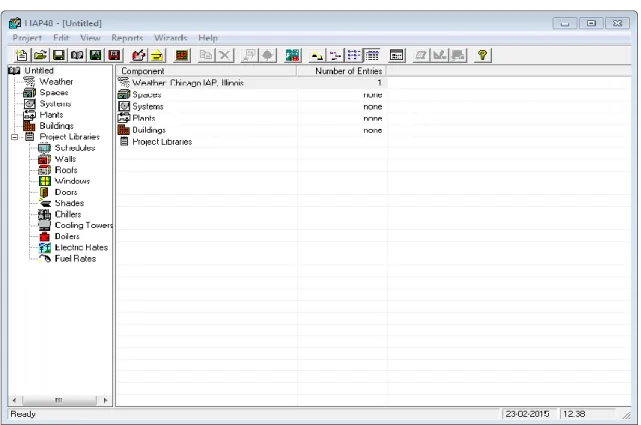The width and height of the screenshot is (641, 425).
Task: Select Fuel Rates in the tree
Action: click(75, 259)
